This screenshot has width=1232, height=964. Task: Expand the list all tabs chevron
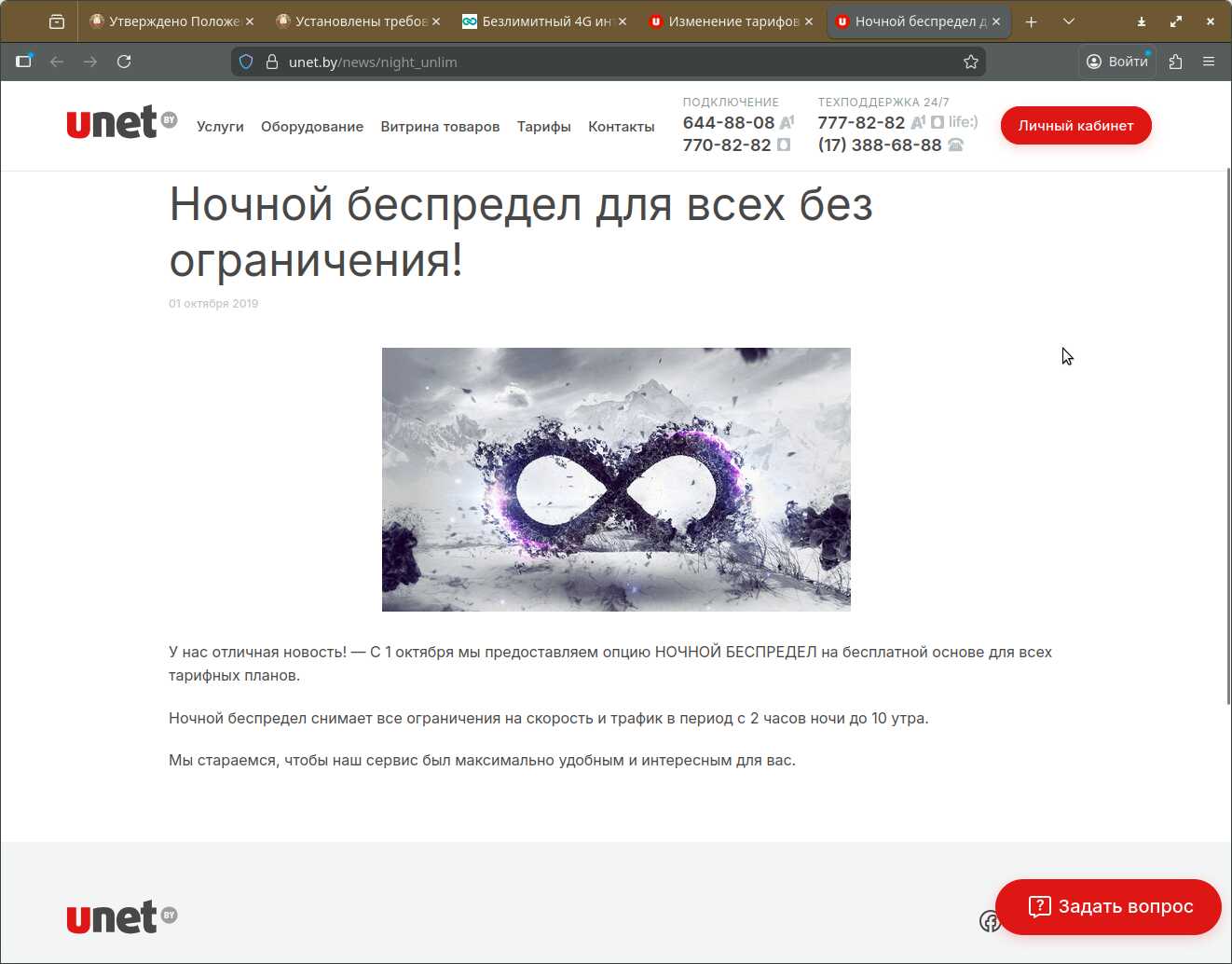(x=1069, y=21)
